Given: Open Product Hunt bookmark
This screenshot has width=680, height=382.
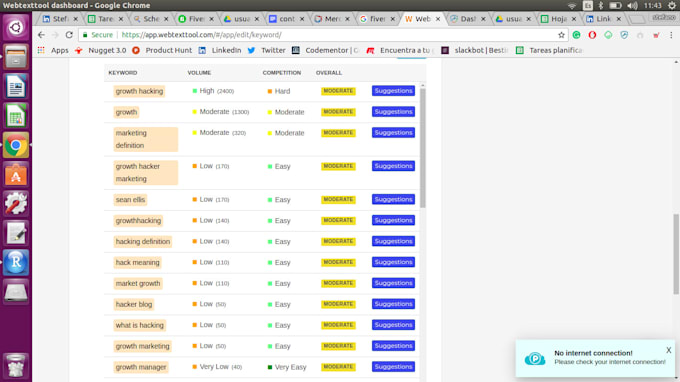Looking at the screenshot, I should click(162, 50).
